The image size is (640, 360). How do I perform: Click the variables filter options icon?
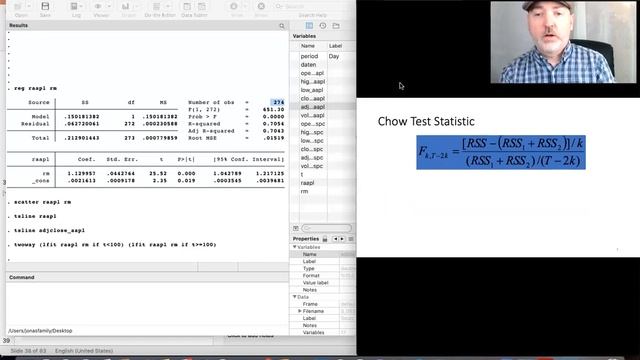(x=296, y=228)
